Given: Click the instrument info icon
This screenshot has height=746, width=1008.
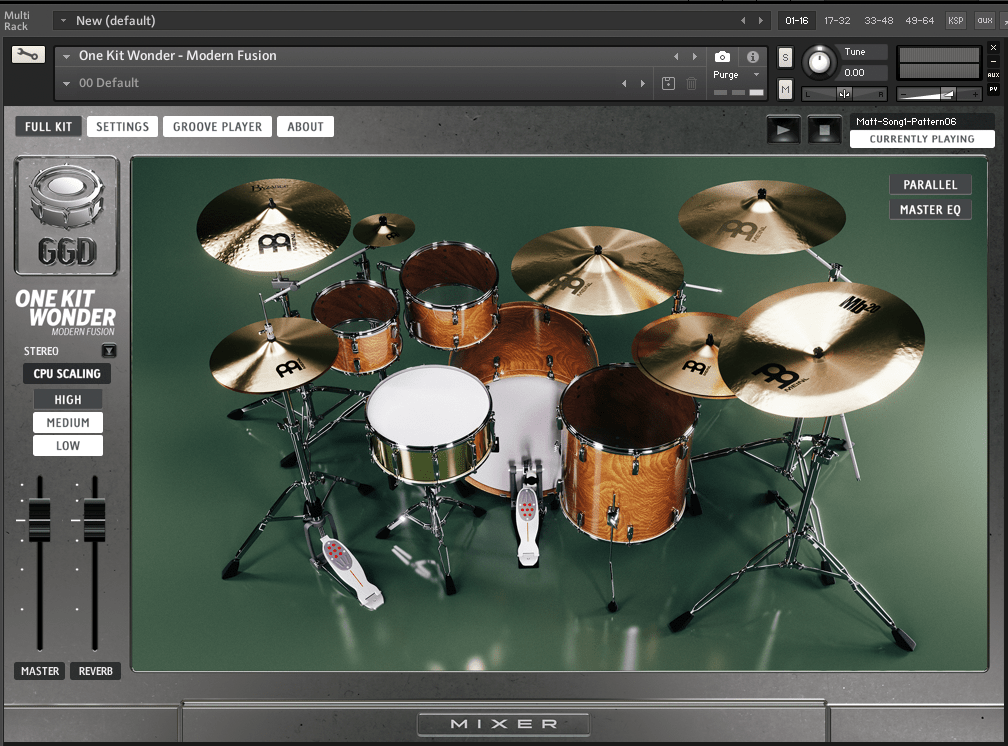Looking at the screenshot, I should (x=752, y=57).
